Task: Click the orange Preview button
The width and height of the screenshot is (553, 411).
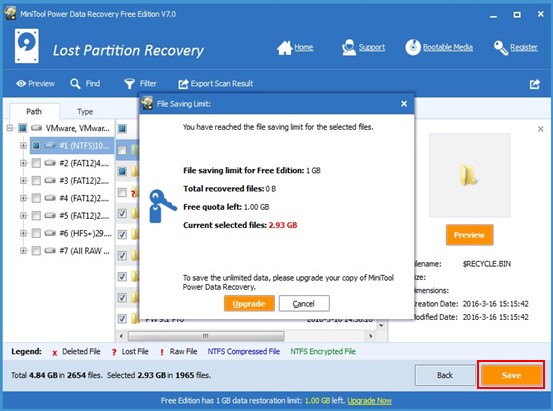Action: (469, 235)
